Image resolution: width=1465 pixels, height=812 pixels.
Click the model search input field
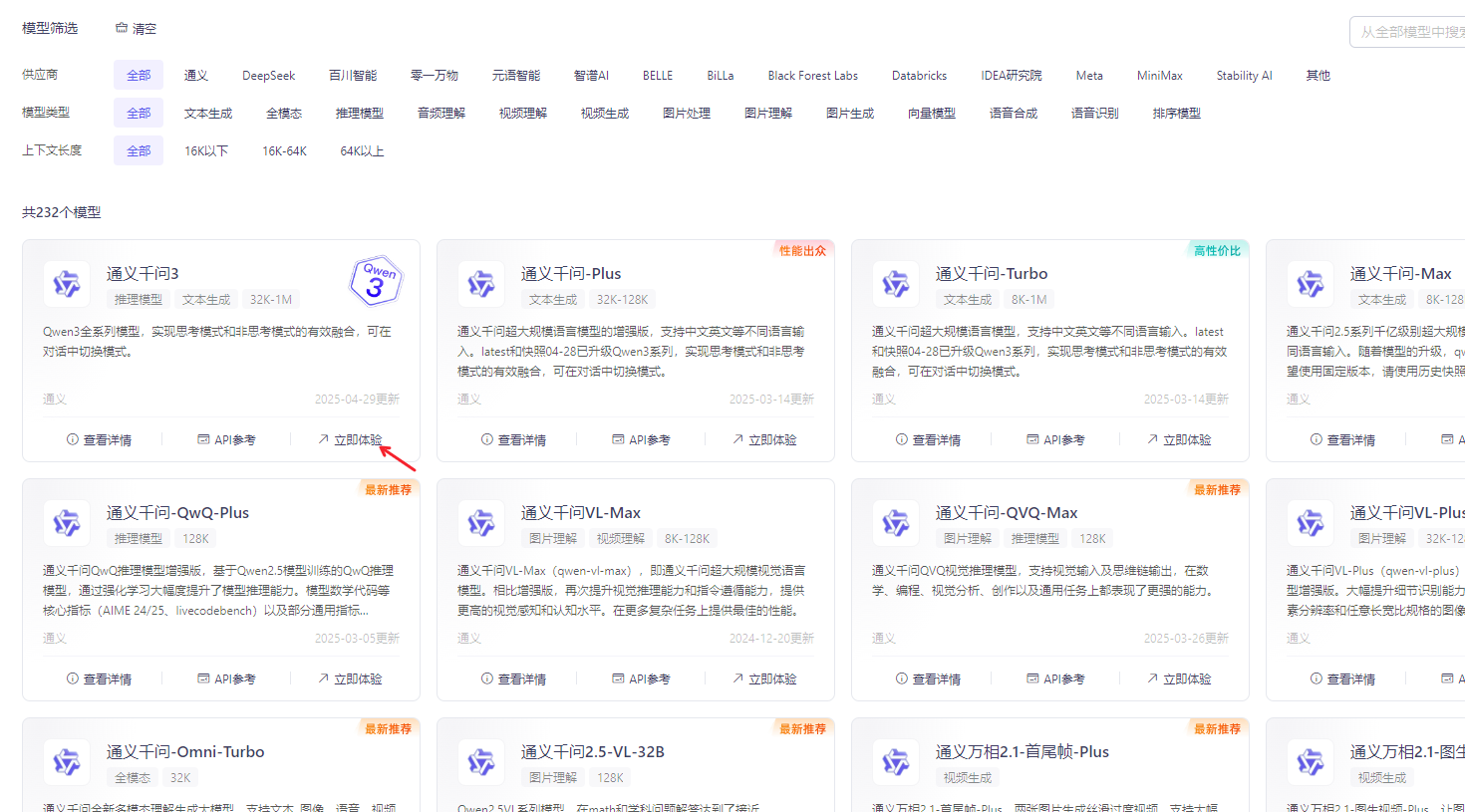click(1407, 32)
